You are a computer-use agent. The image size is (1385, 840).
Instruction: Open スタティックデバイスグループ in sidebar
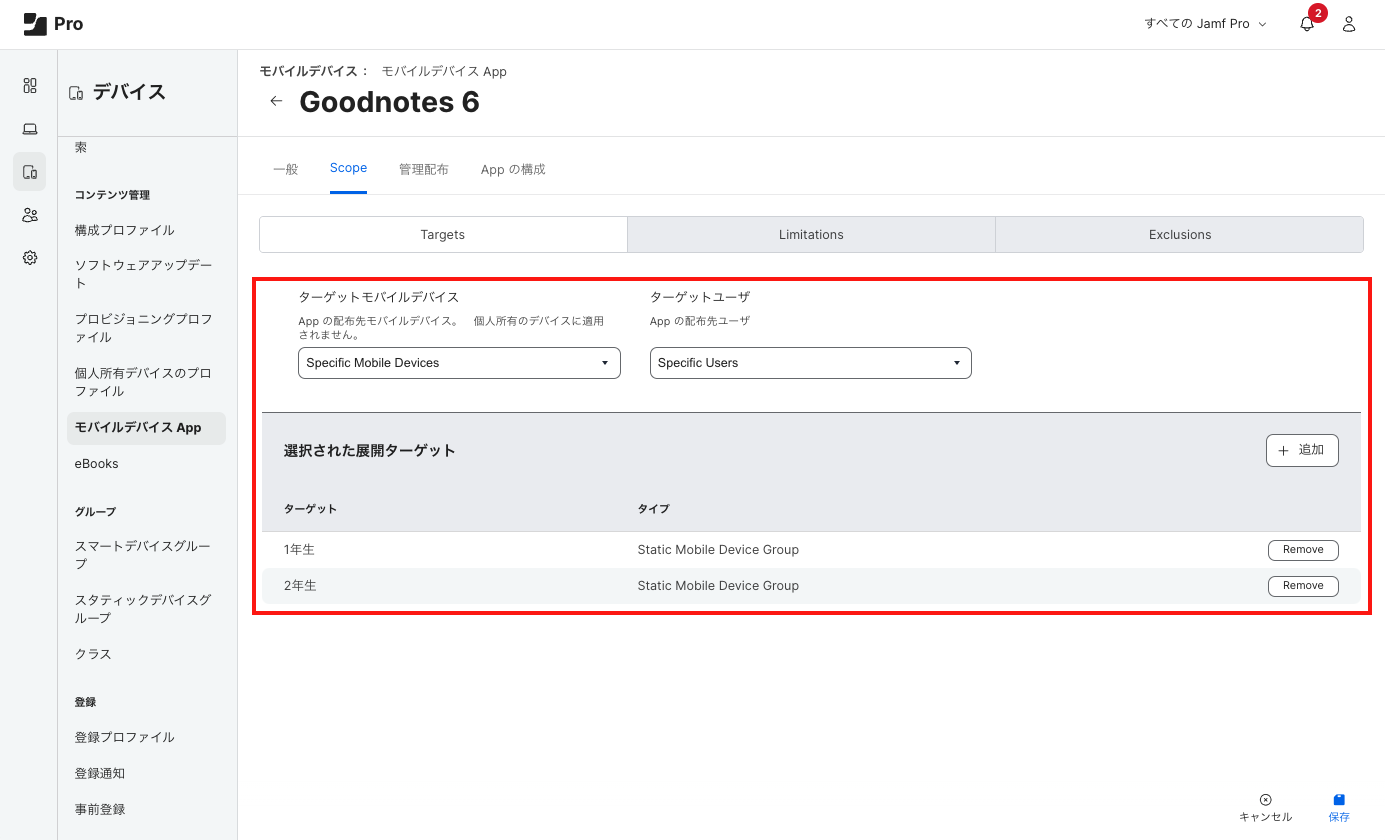click(x=144, y=609)
